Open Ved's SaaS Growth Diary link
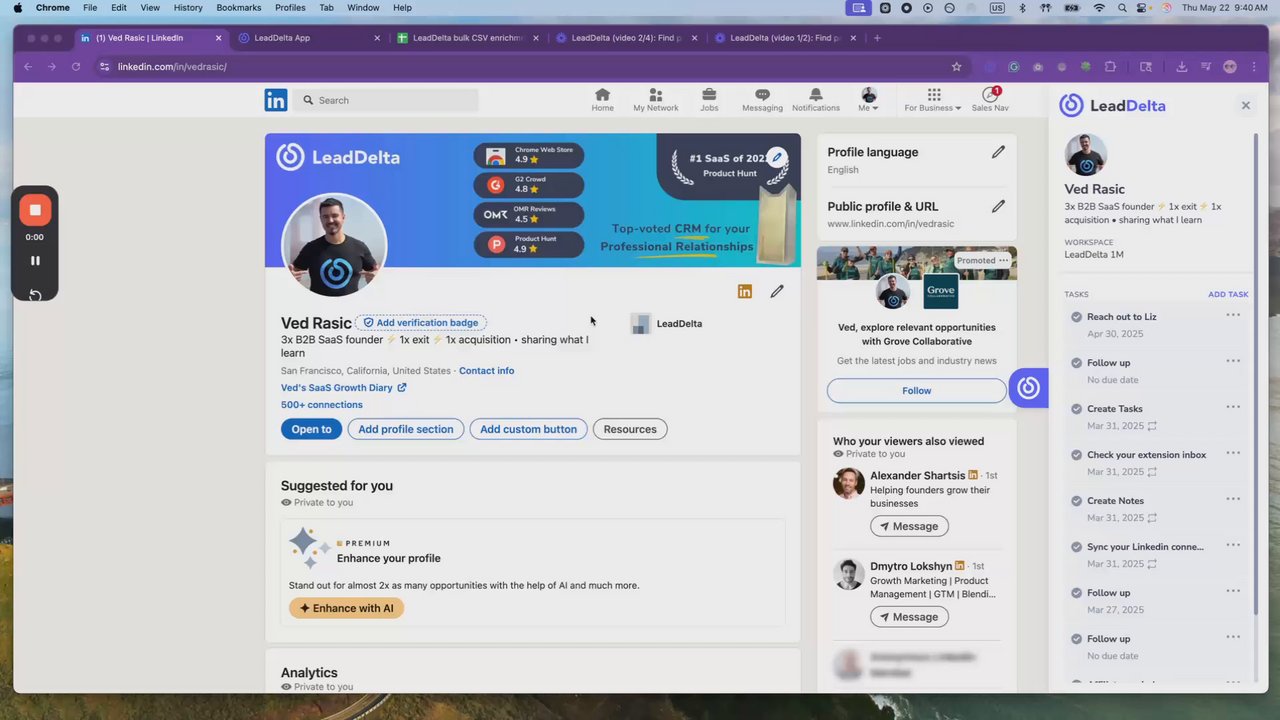The height and width of the screenshot is (720, 1280). [x=344, y=388]
